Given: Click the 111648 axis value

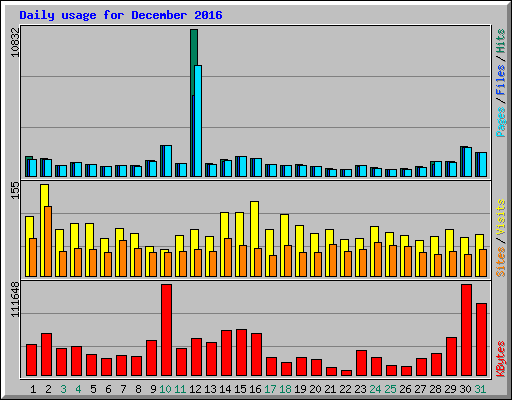Looking at the screenshot, I should pyautogui.click(x=15, y=299).
